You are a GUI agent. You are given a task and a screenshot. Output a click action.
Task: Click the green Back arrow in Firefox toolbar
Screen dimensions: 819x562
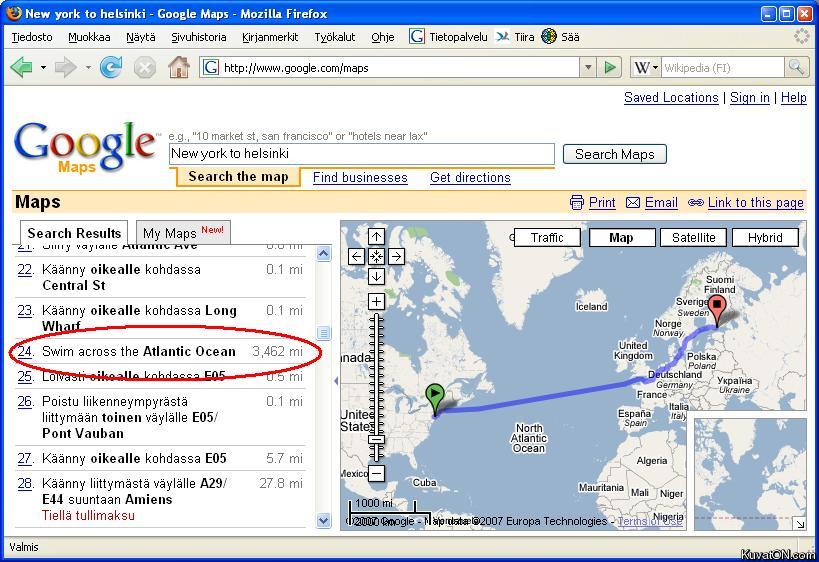pyautogui.click(x=21, y=67)
